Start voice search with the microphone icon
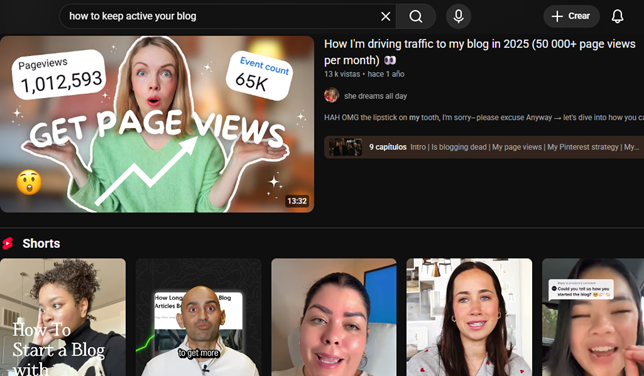This screenshot has width=644, height=376. pos(458,16)
